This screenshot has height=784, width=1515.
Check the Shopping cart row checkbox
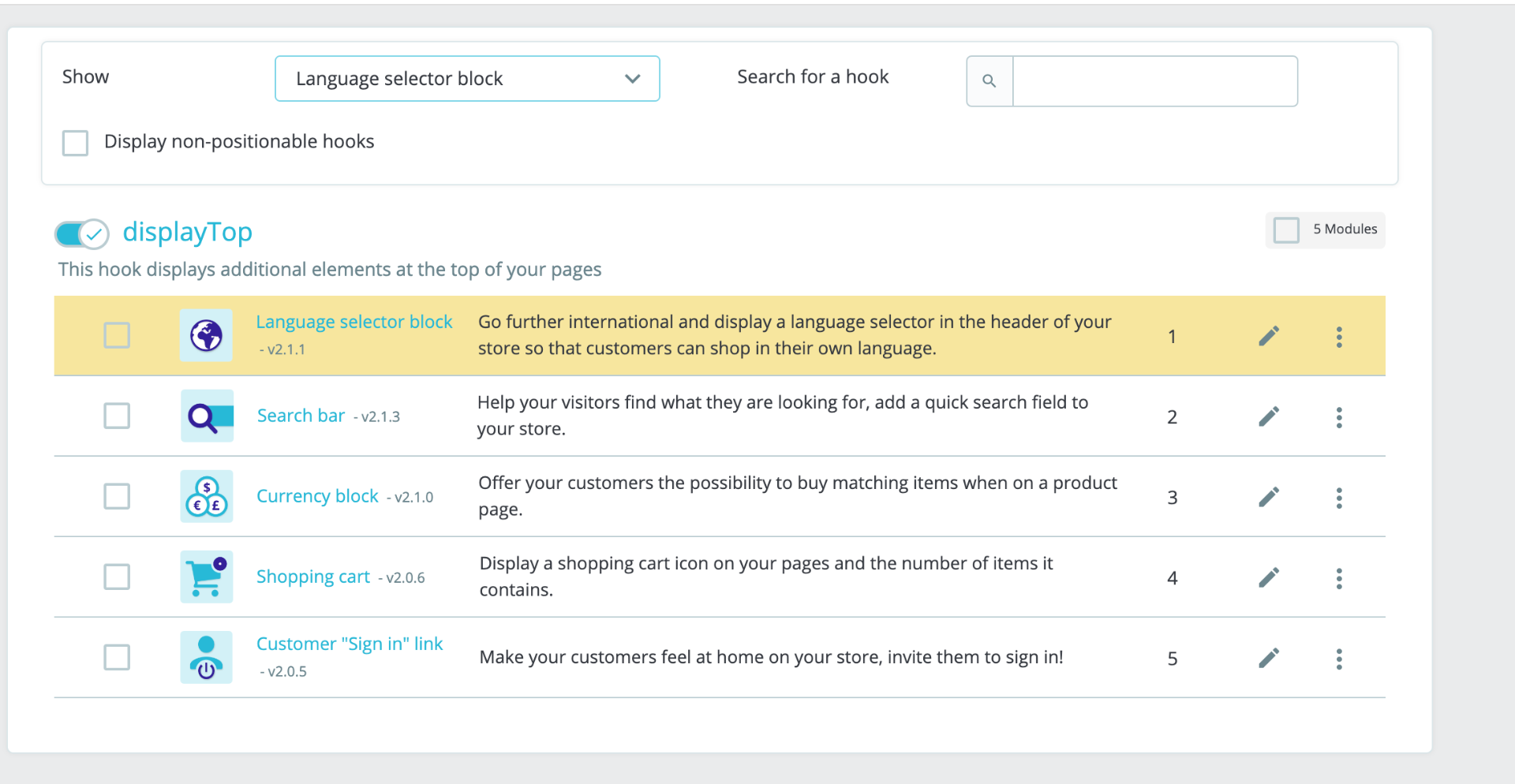tap(117, 577)
